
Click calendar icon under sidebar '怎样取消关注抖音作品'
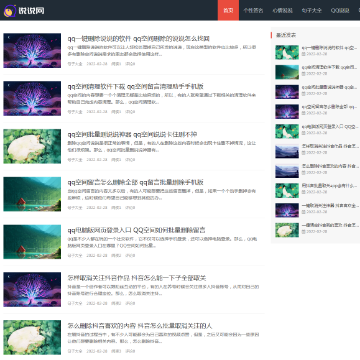(304, 152)
